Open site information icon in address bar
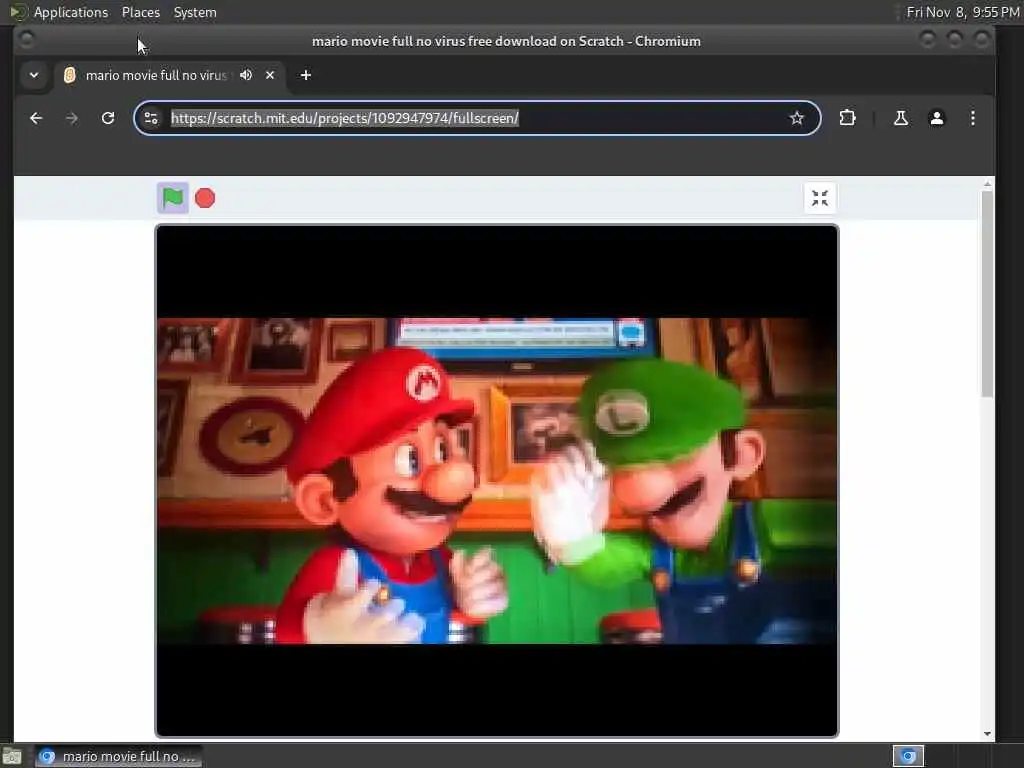 click(x=151, y=118)
